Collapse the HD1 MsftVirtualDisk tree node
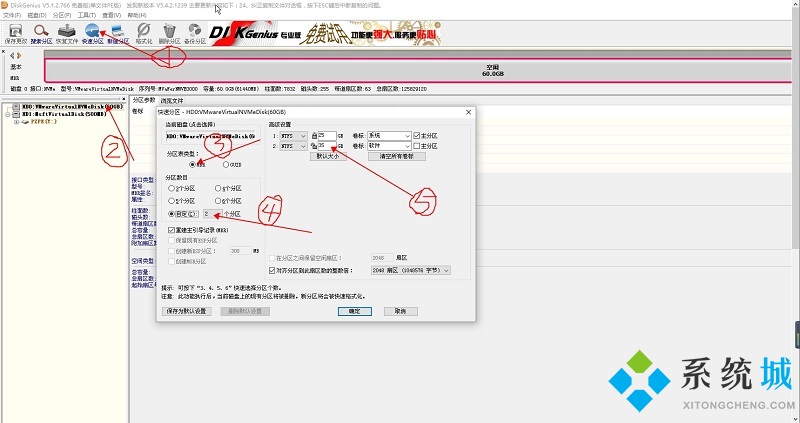The width and height of the screenshot is (800, 423). (8, 114)
